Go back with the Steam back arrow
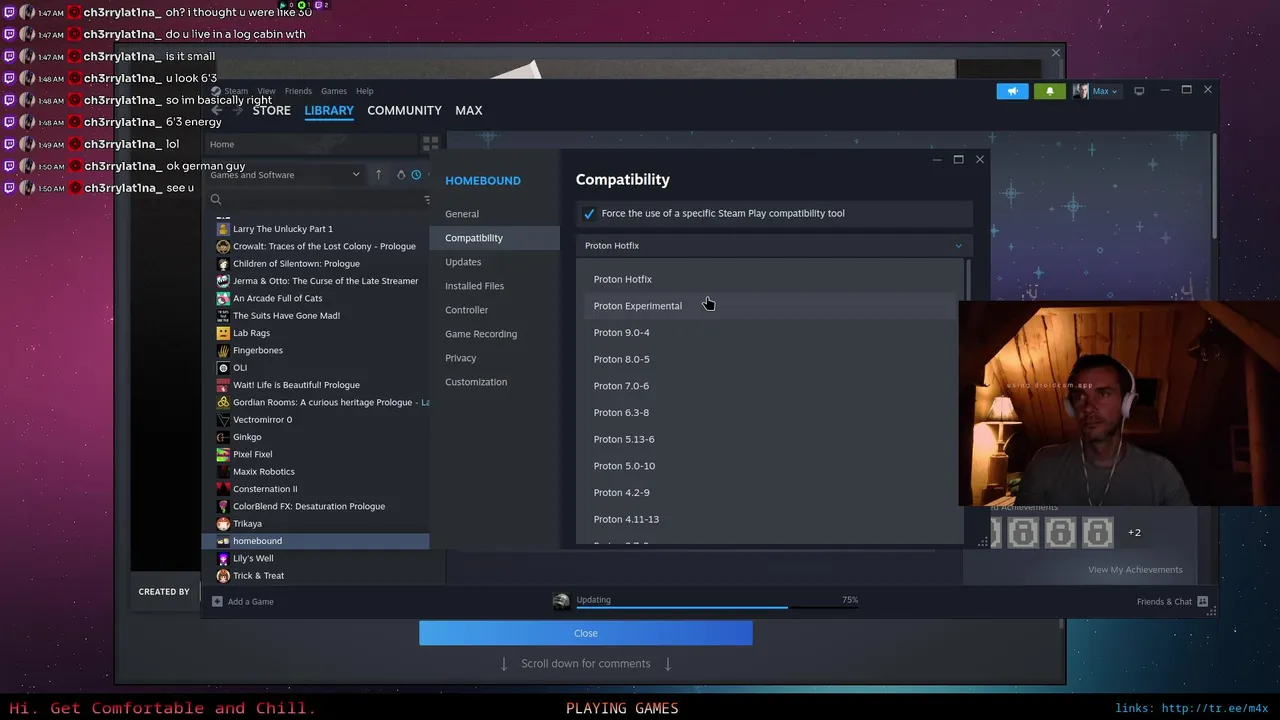 (217, 110)
